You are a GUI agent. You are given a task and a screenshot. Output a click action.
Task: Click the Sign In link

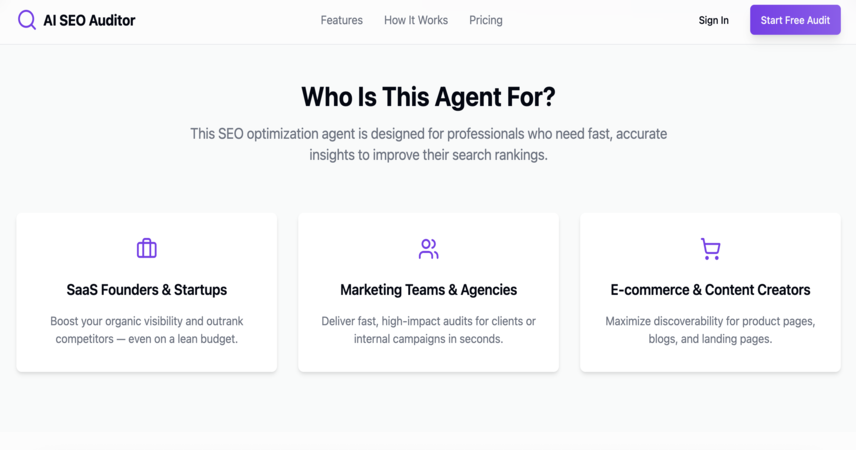pos(714,20)
